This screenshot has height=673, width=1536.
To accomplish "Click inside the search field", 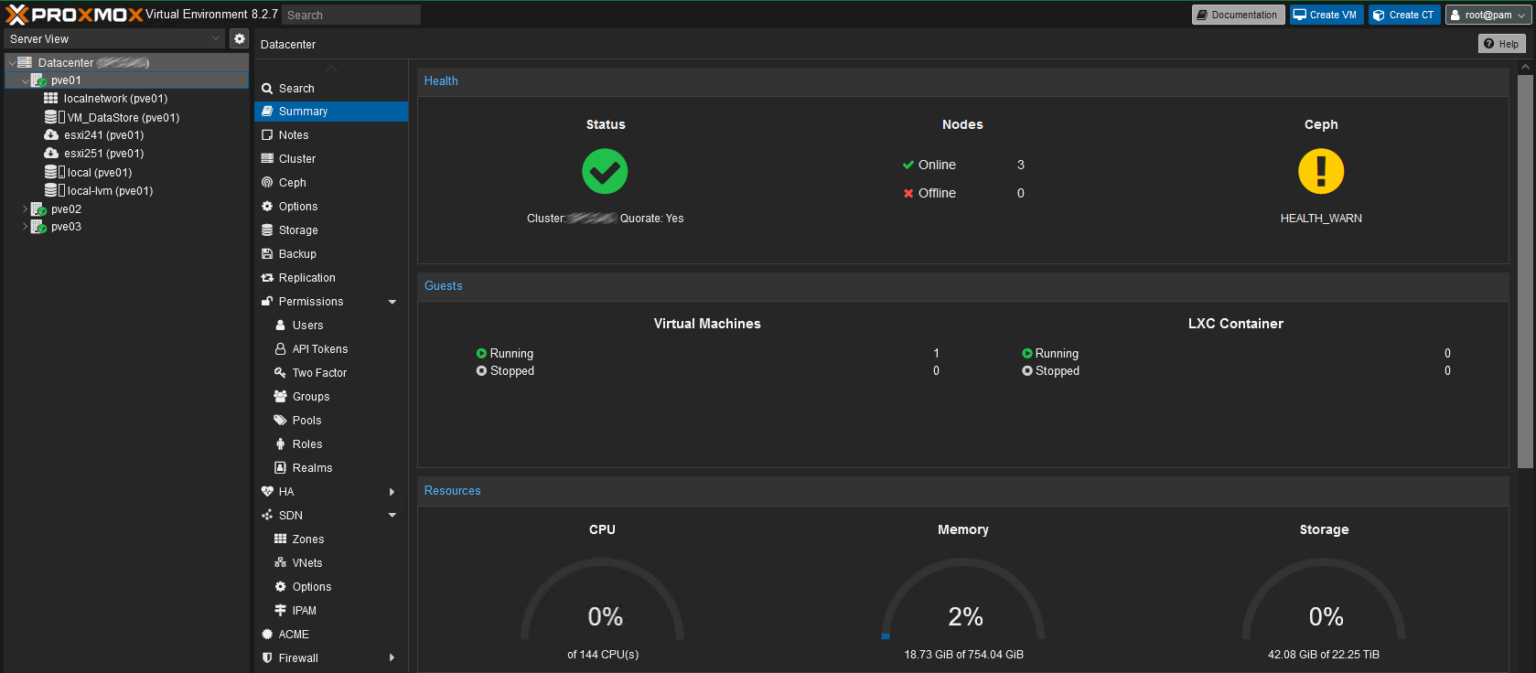I will tap(350, 14).
